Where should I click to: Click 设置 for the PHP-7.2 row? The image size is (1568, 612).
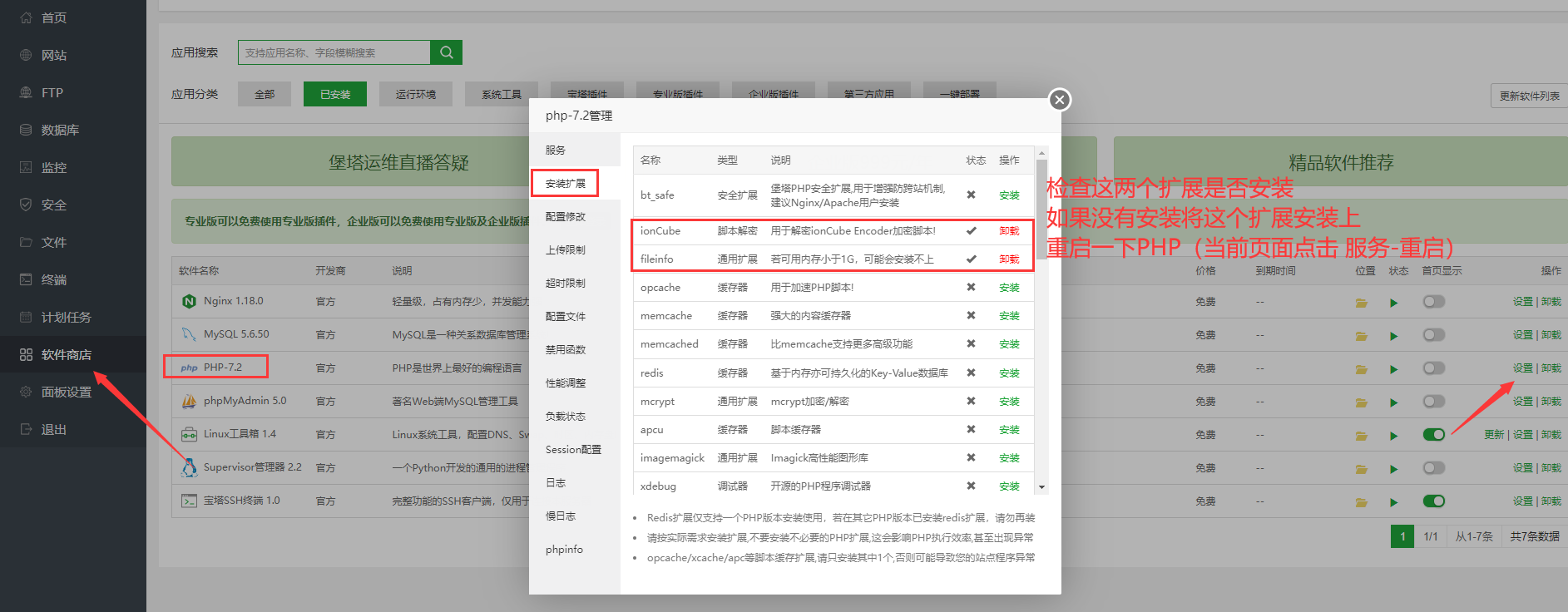click(x=1522, y=368)
